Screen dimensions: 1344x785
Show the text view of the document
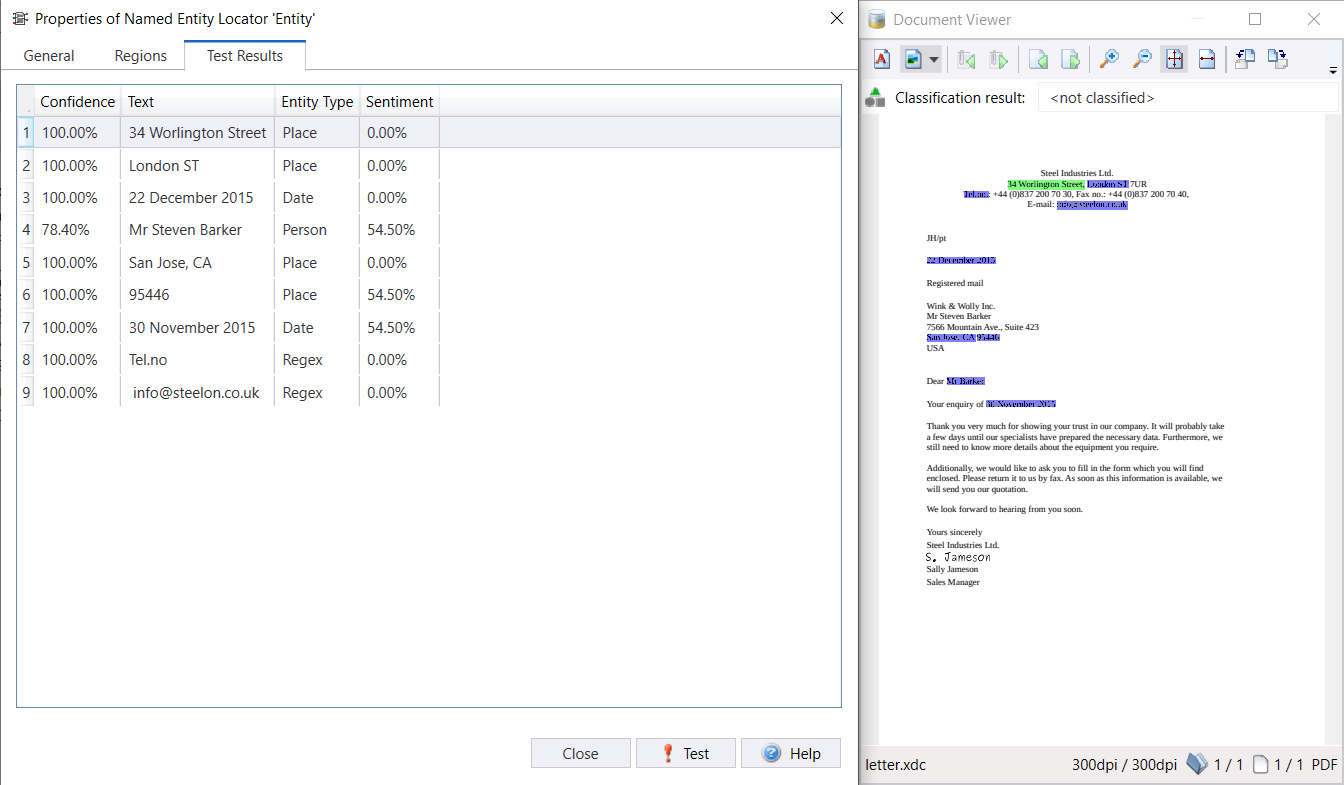[882, 60]
